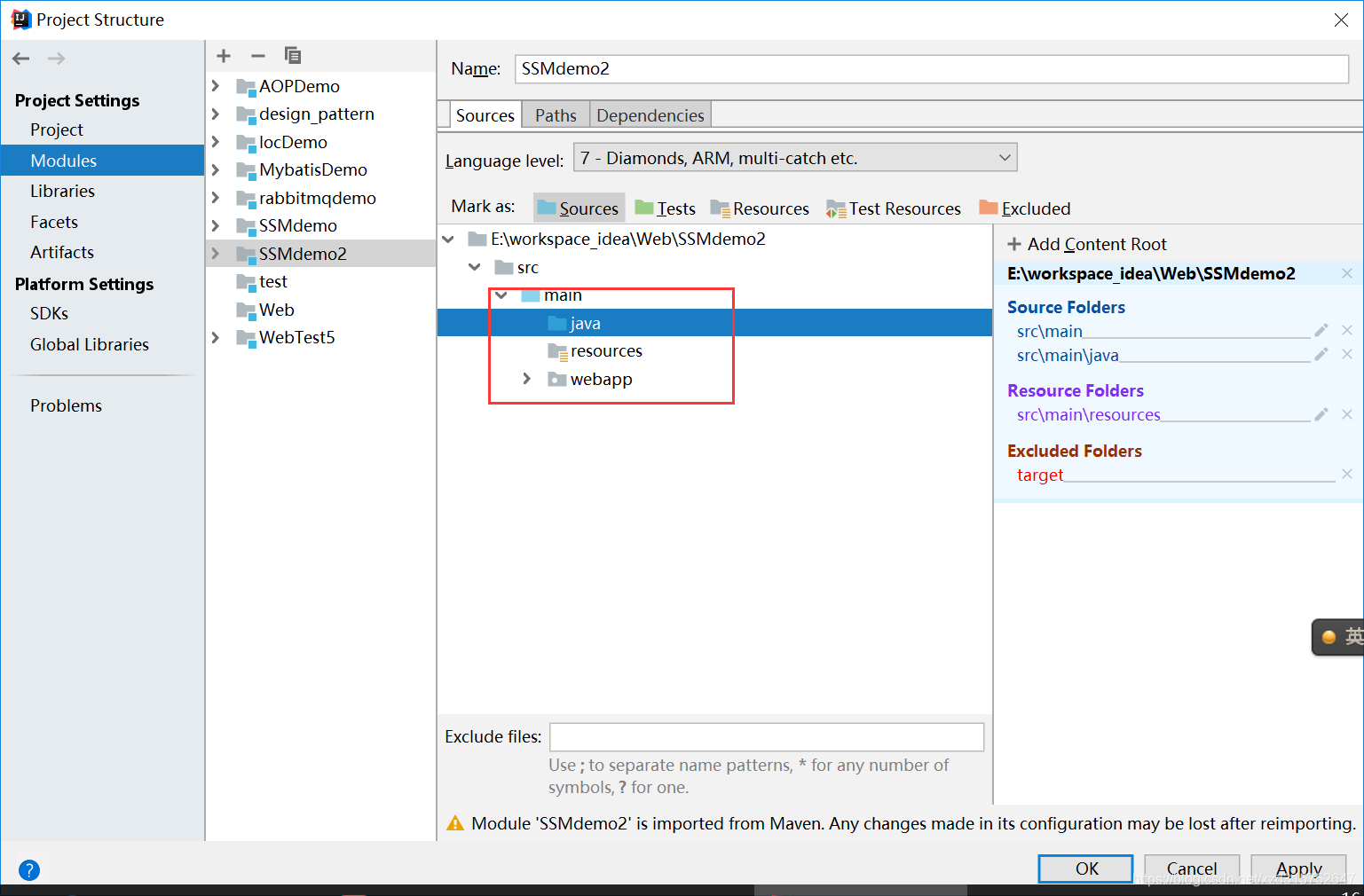Remove content root E:\workspace_idea\Web\SSMdemo2
Screen dimensions: 1364x896
[x=1347, y=273]
